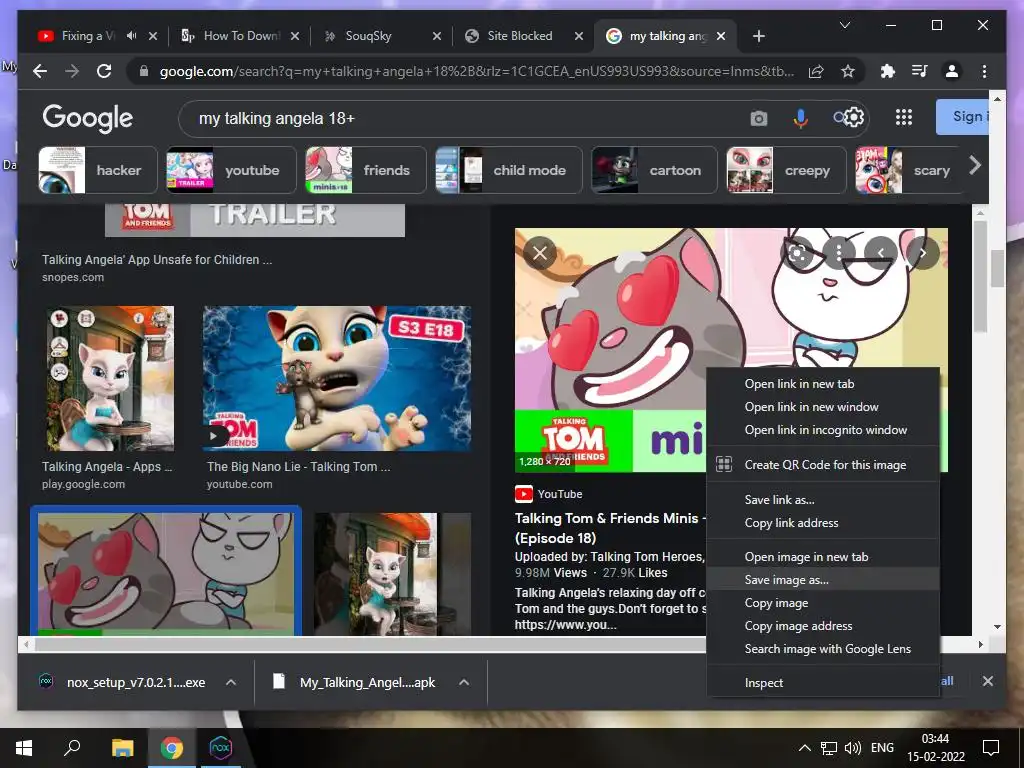Choose Open link in incognito window
This screenshot has height=768, width=1024.
(x=823, y=430)
